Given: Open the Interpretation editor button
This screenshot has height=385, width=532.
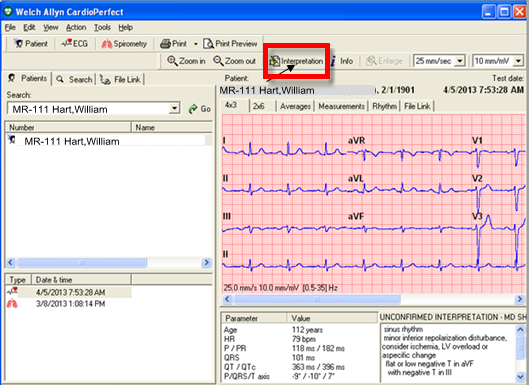Looking at the screenshot, I should (x=296, y=61).
